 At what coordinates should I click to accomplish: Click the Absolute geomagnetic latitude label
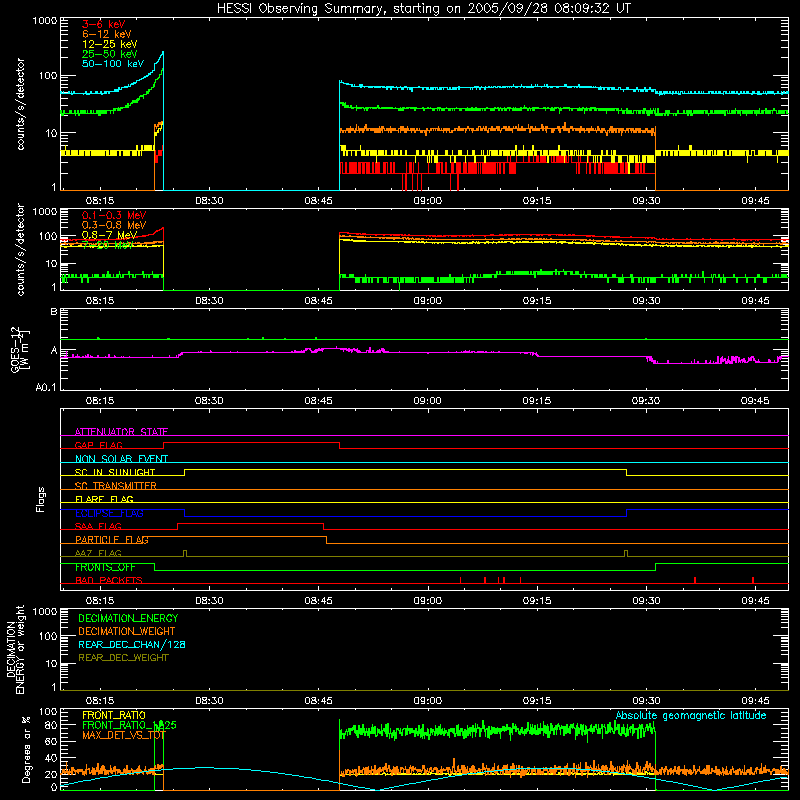691,715
